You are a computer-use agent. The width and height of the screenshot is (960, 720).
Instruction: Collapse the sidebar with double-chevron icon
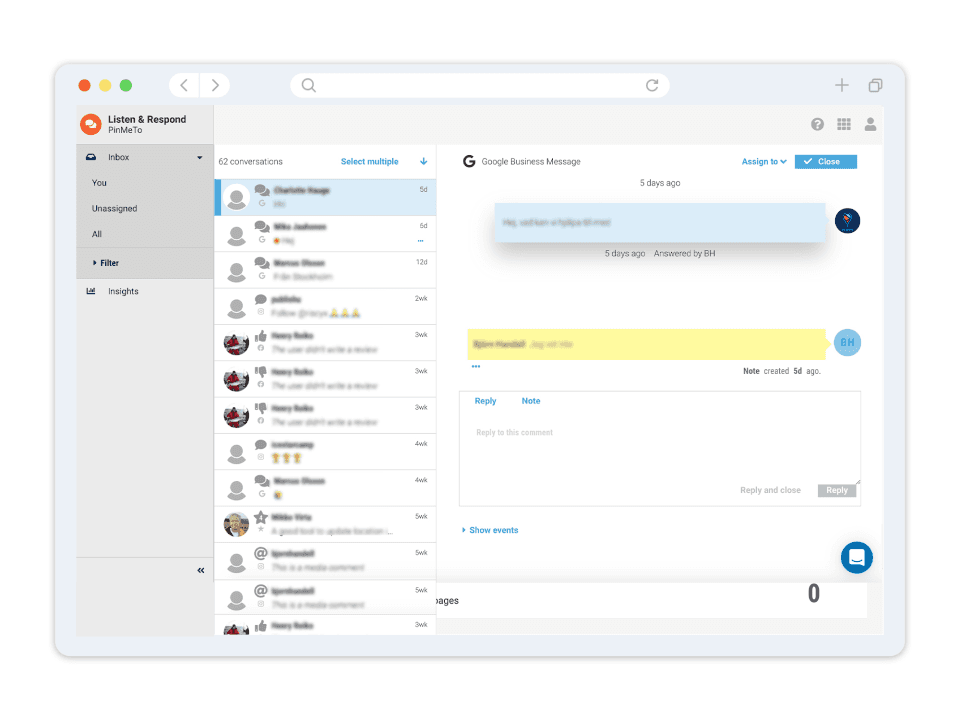[201, 570]
